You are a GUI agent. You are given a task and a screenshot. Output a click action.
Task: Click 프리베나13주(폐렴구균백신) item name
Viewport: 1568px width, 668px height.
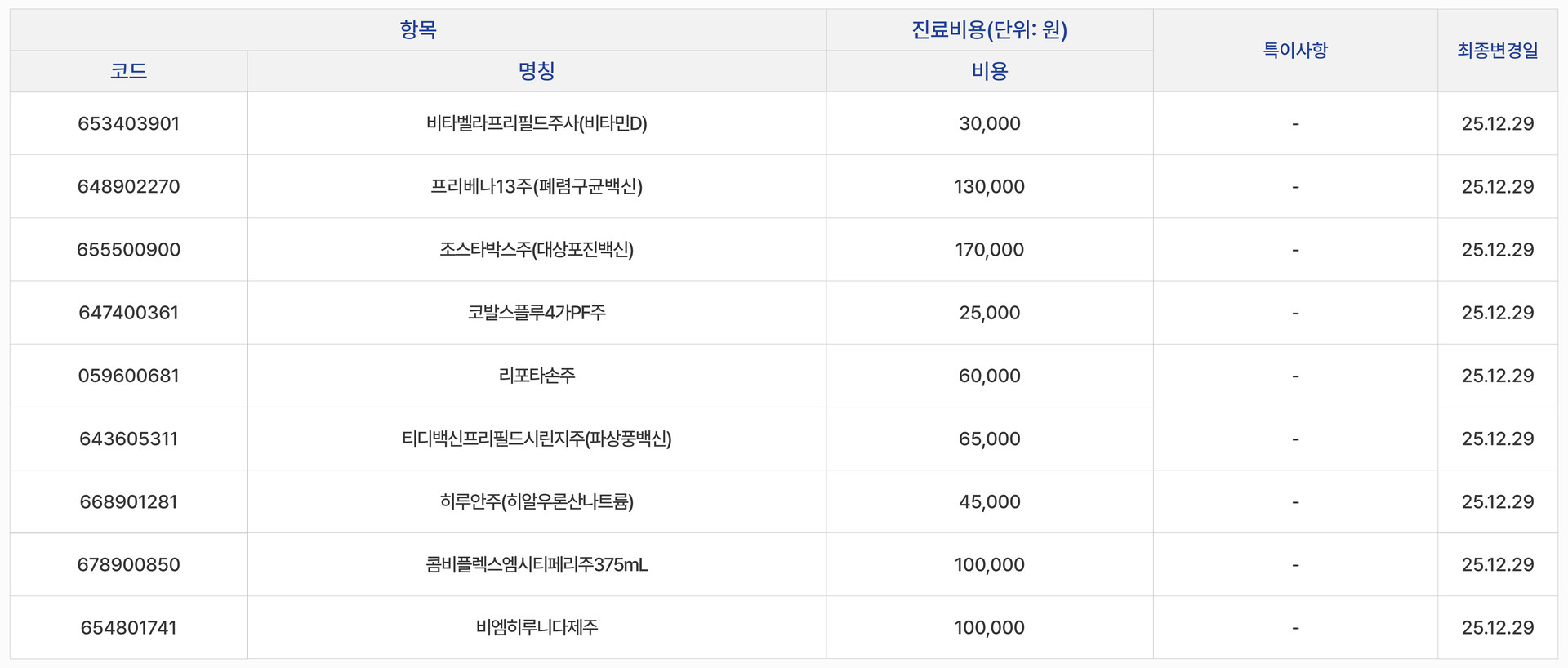(x=537, y=186)
